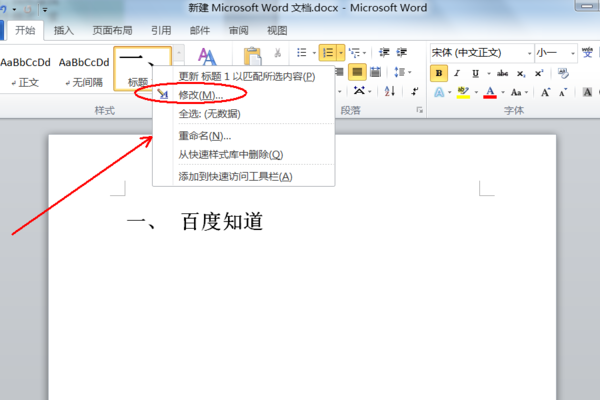This screenshot has width=600, height=400.
Task: Click the heading text 百度知道
Action: pos(222,222)
